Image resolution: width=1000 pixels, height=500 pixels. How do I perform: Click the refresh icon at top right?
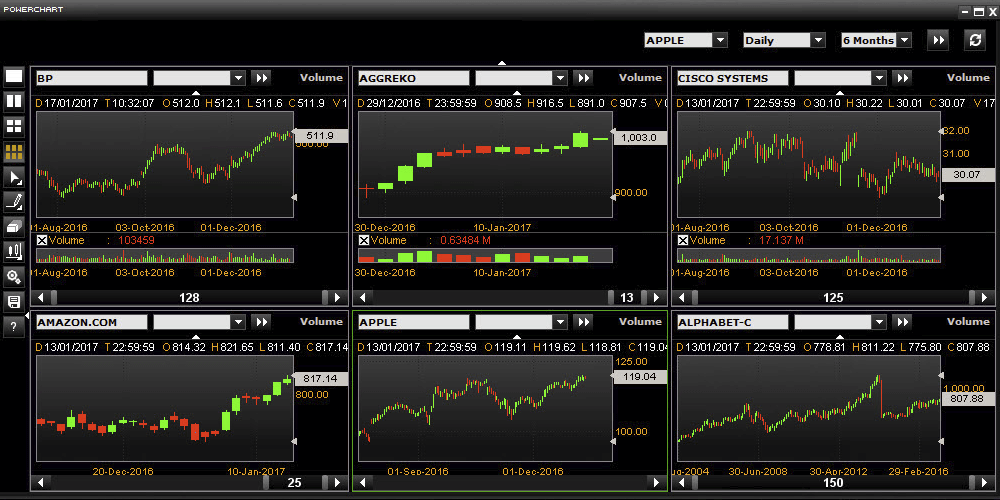coord(974,40)
